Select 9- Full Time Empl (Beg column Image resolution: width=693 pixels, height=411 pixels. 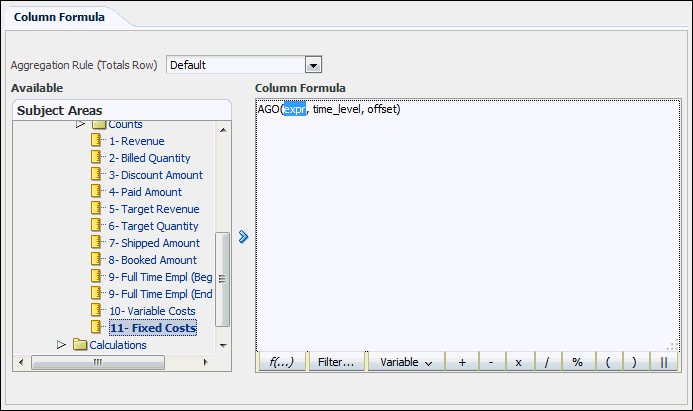tap(160, 277)
